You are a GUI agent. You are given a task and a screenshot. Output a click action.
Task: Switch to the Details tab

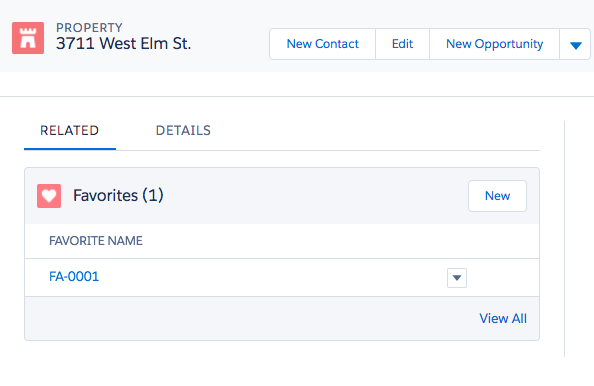183,131
